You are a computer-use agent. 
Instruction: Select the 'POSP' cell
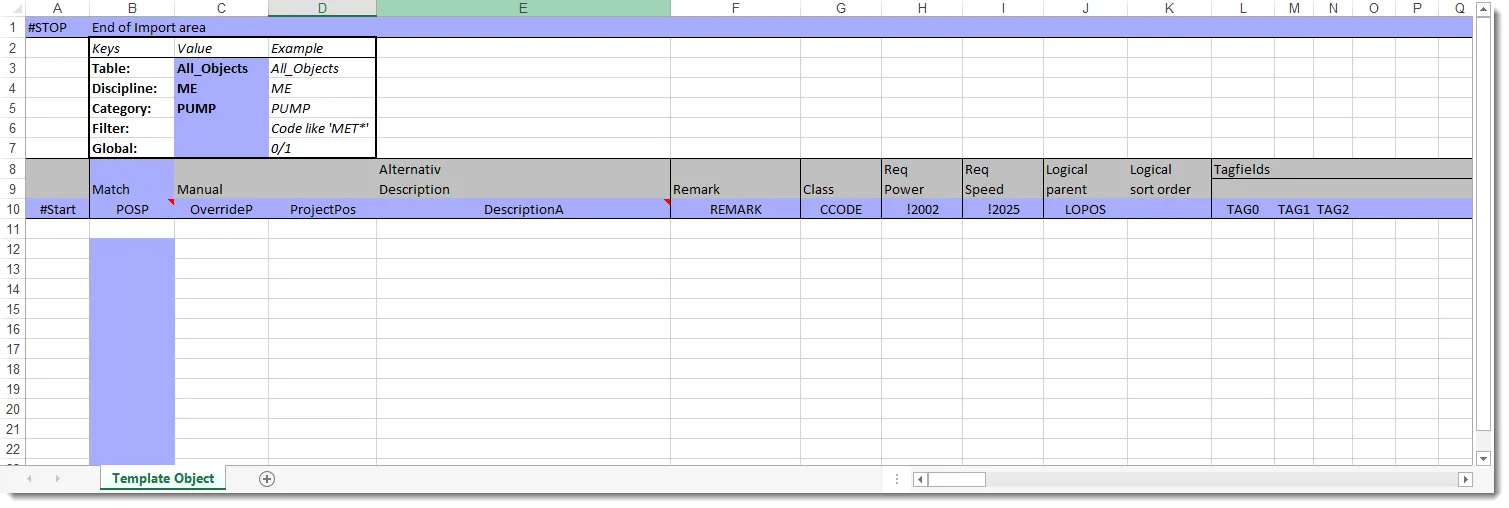pos(132,209)
